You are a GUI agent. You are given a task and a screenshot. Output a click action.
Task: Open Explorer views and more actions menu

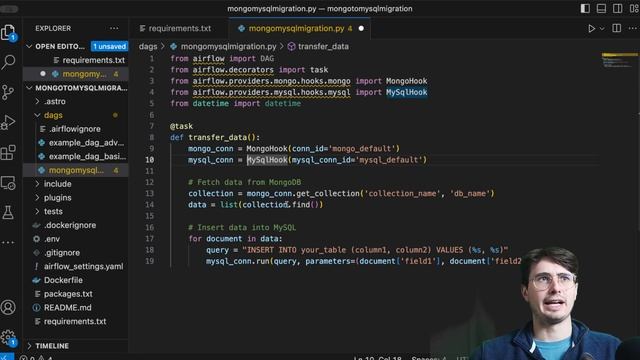[114, 28]
